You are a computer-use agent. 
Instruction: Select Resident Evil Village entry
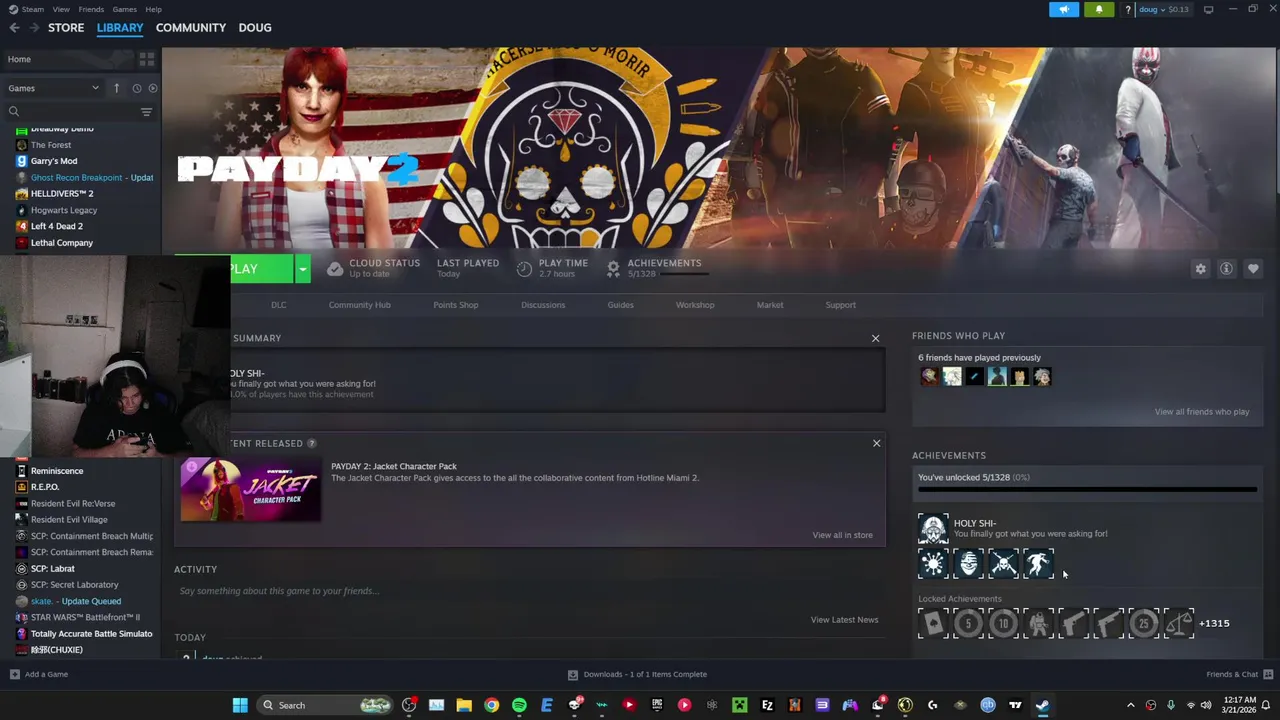click(x=68, y=520)
